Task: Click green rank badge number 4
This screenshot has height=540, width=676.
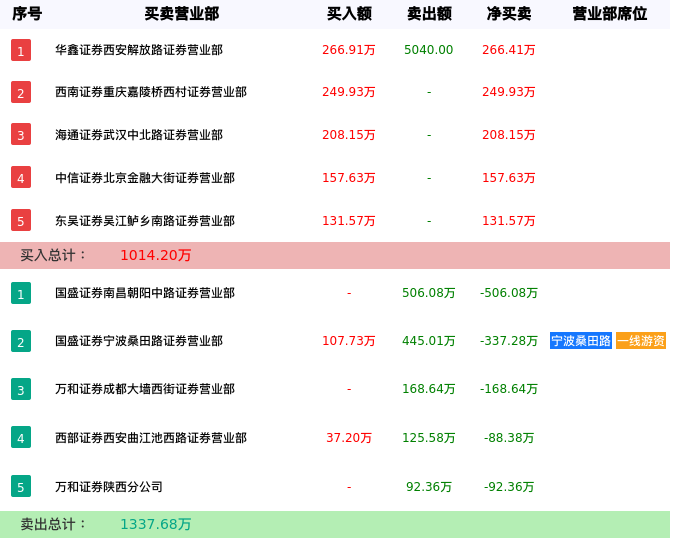Action: [21, 437]
